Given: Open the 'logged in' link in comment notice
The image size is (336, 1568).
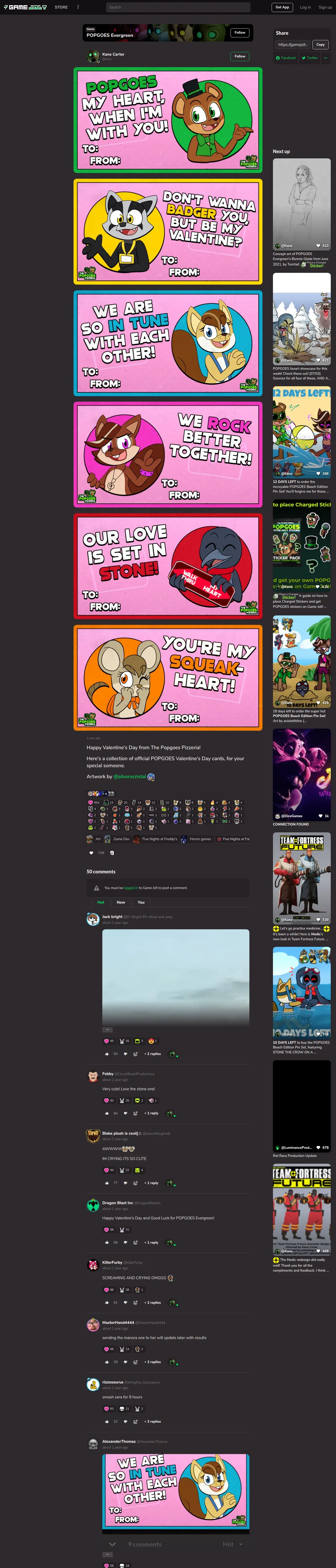Looking at the screenshot, I should pos(131,887).
